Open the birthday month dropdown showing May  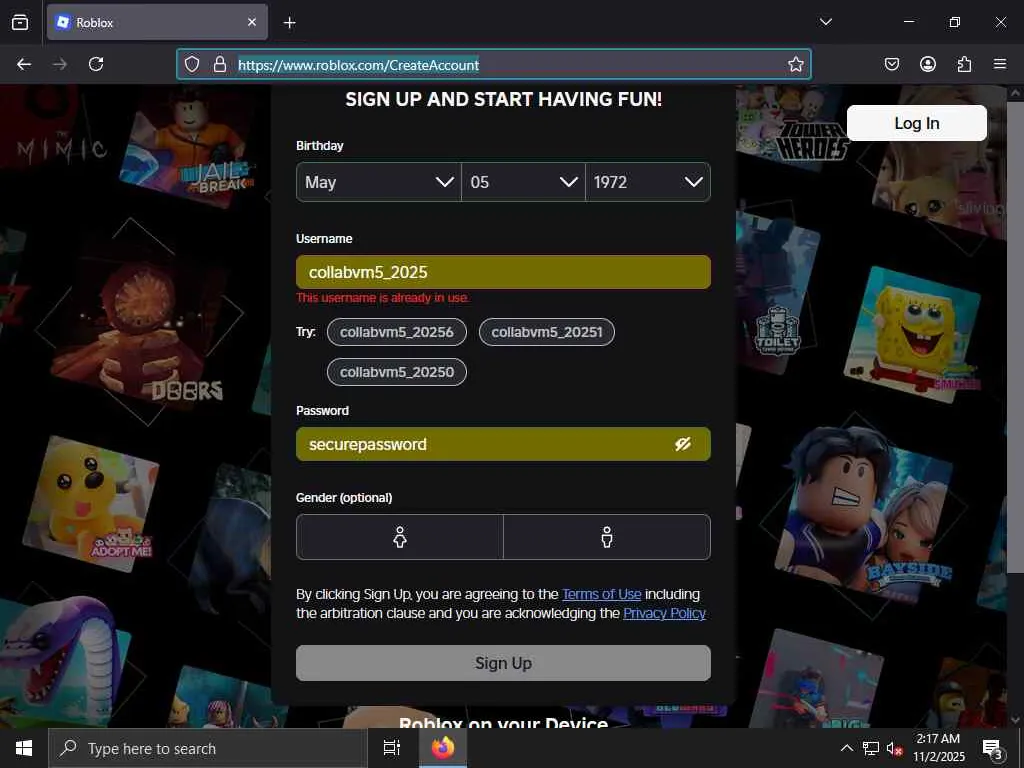click(379, 182)
